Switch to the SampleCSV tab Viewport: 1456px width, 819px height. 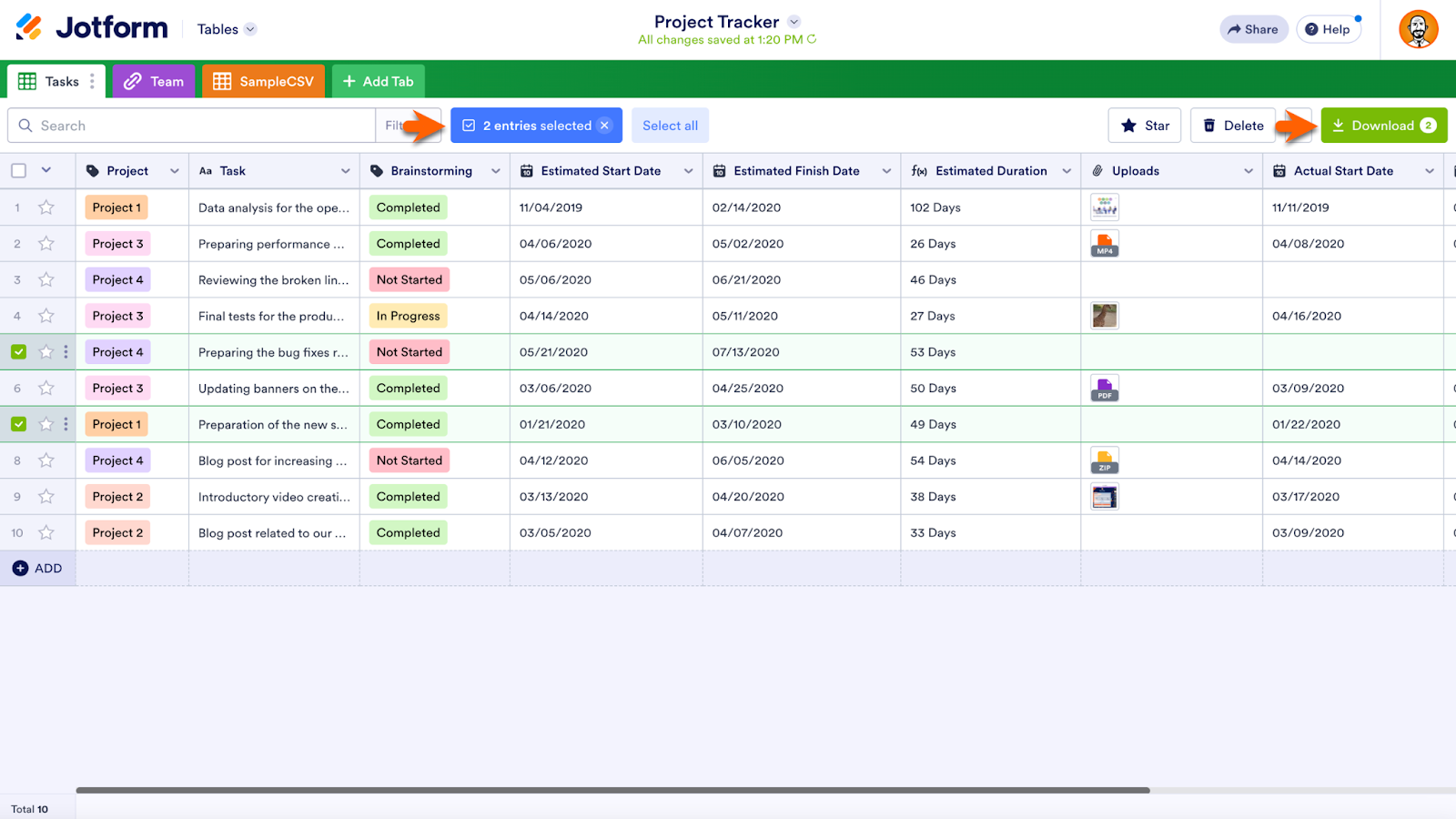tap(264, 81)
